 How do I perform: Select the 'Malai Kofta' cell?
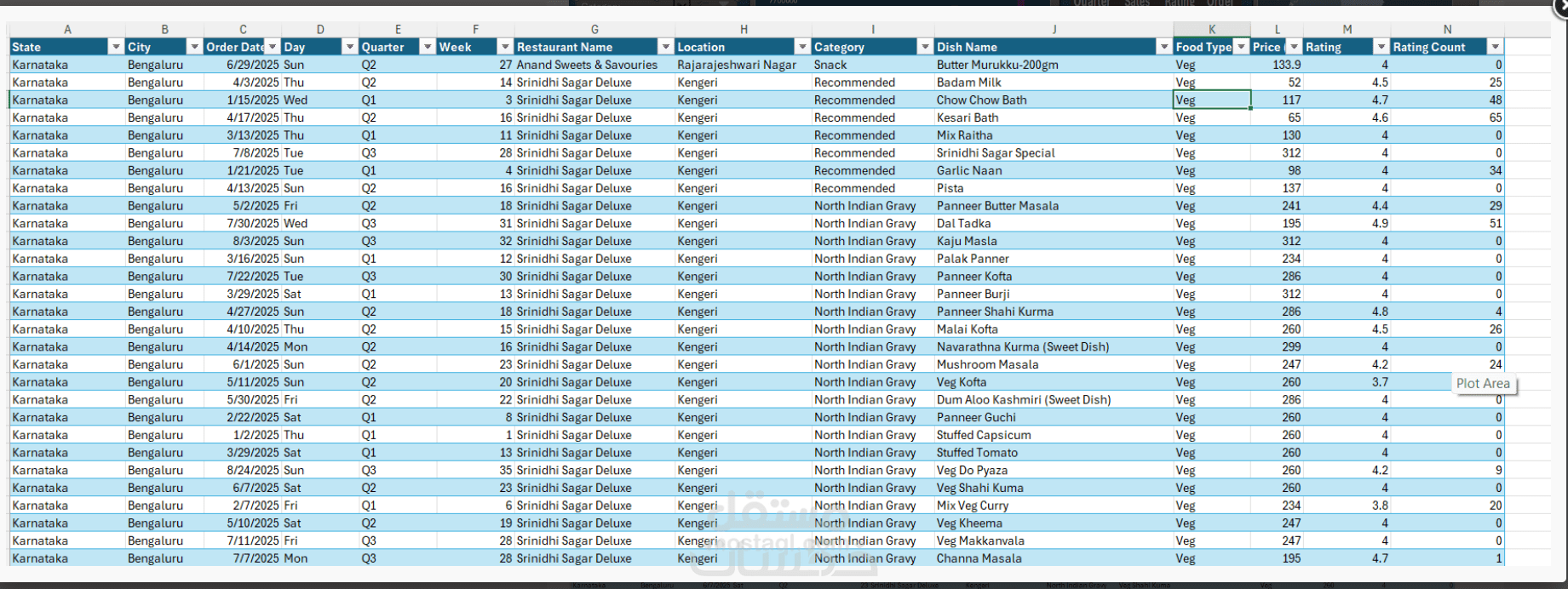click(x=1054, y=329)
